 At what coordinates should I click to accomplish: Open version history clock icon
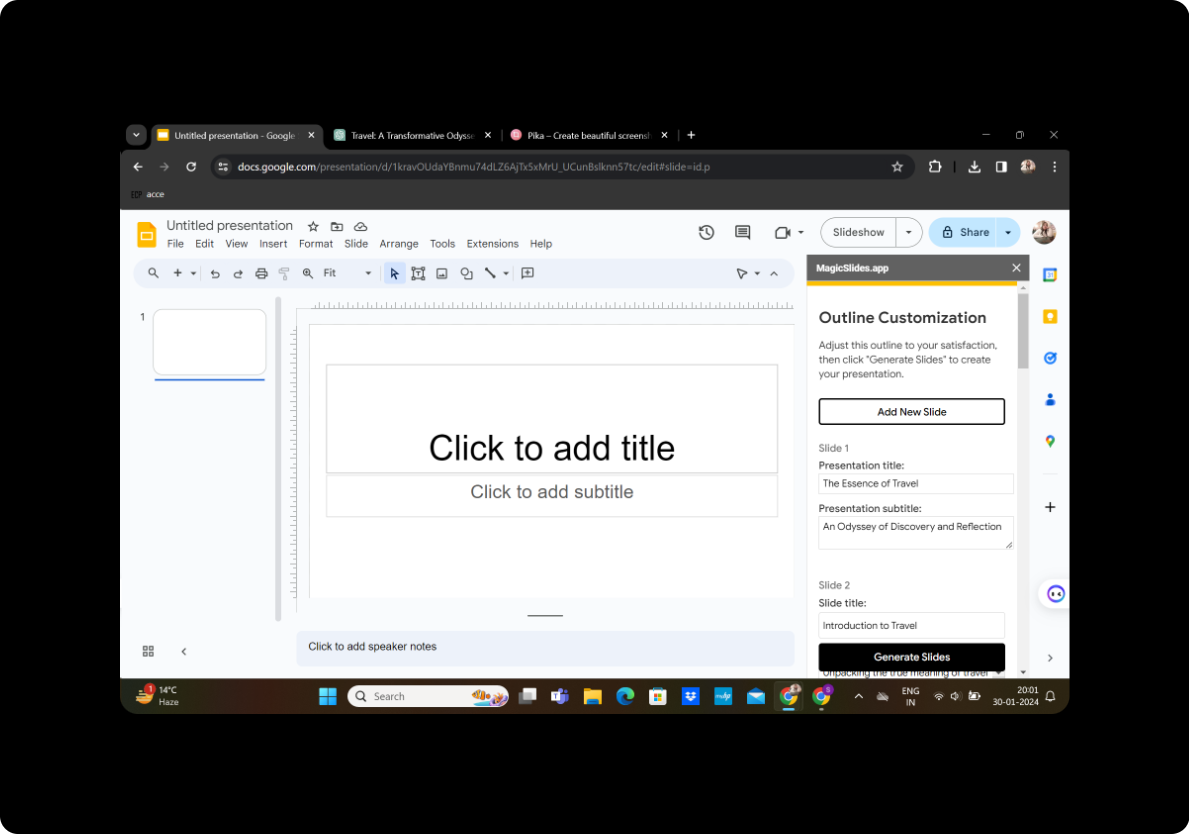[x=706, y=233]
